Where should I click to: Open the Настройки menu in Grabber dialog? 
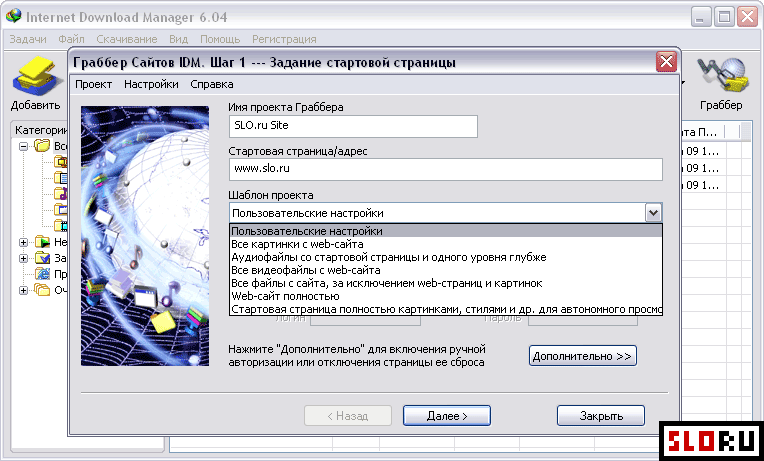pos(151,84)
